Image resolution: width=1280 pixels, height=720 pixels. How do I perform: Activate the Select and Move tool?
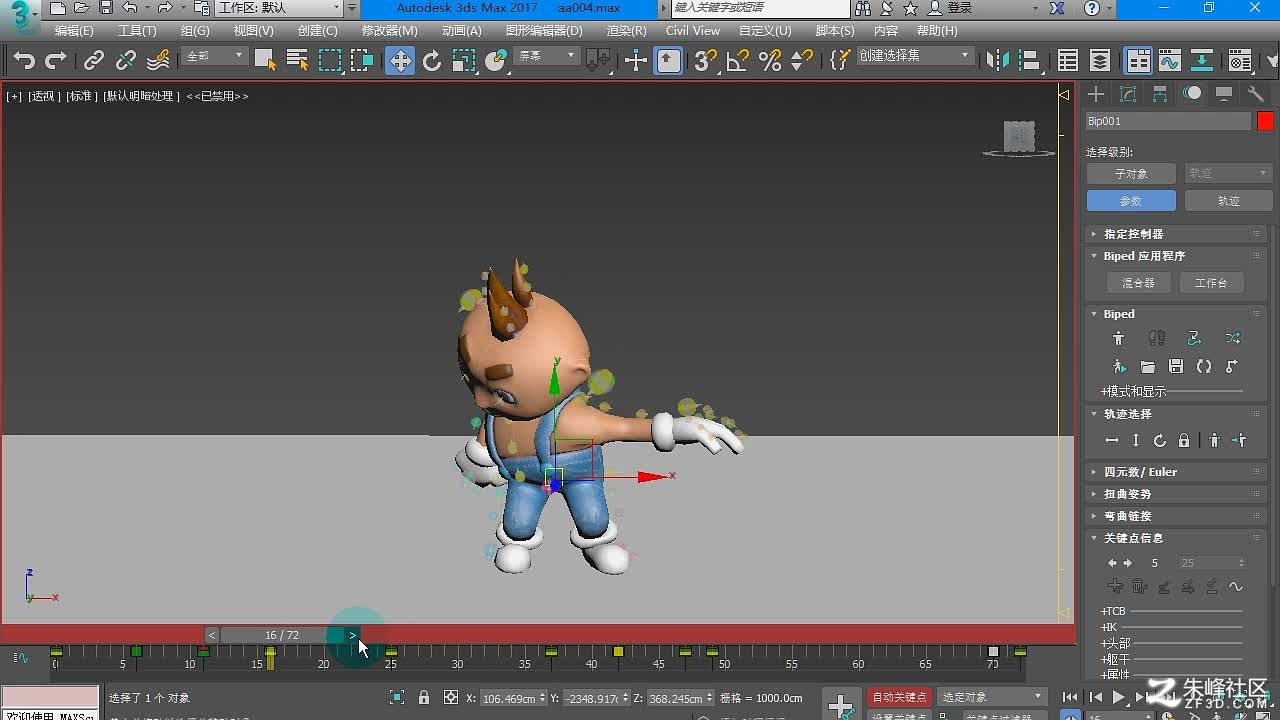(400, 61)
